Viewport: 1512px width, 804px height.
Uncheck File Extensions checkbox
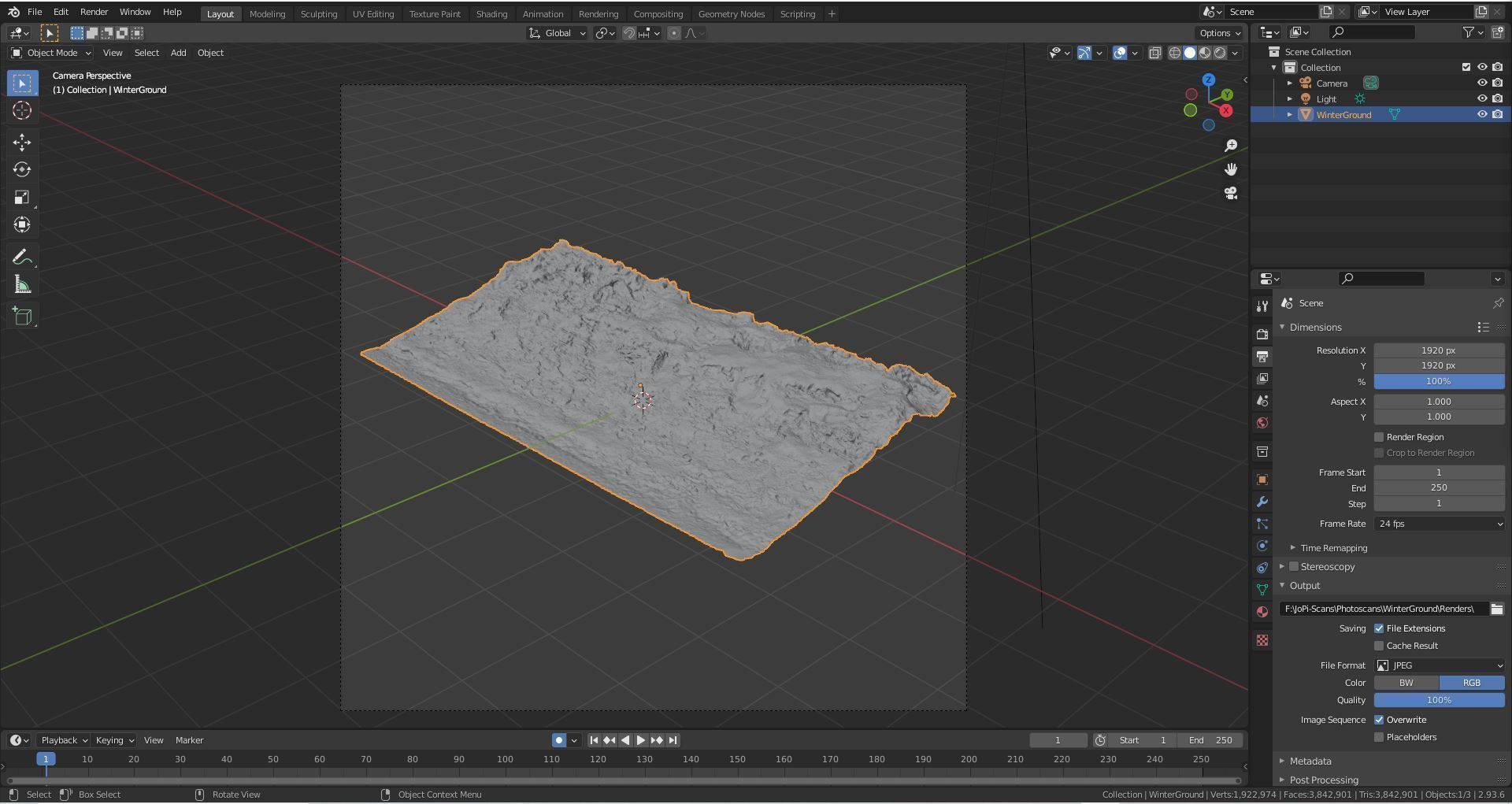1379,628
